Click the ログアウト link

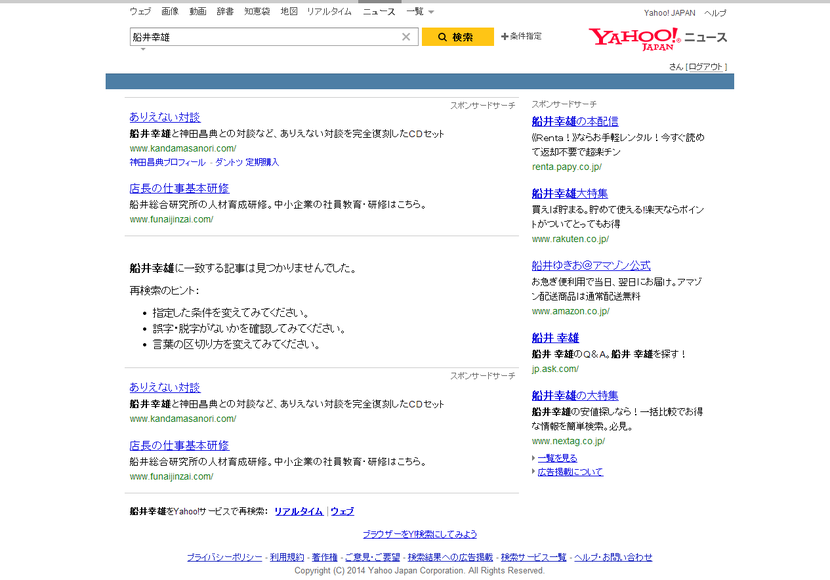pos(706,67)
